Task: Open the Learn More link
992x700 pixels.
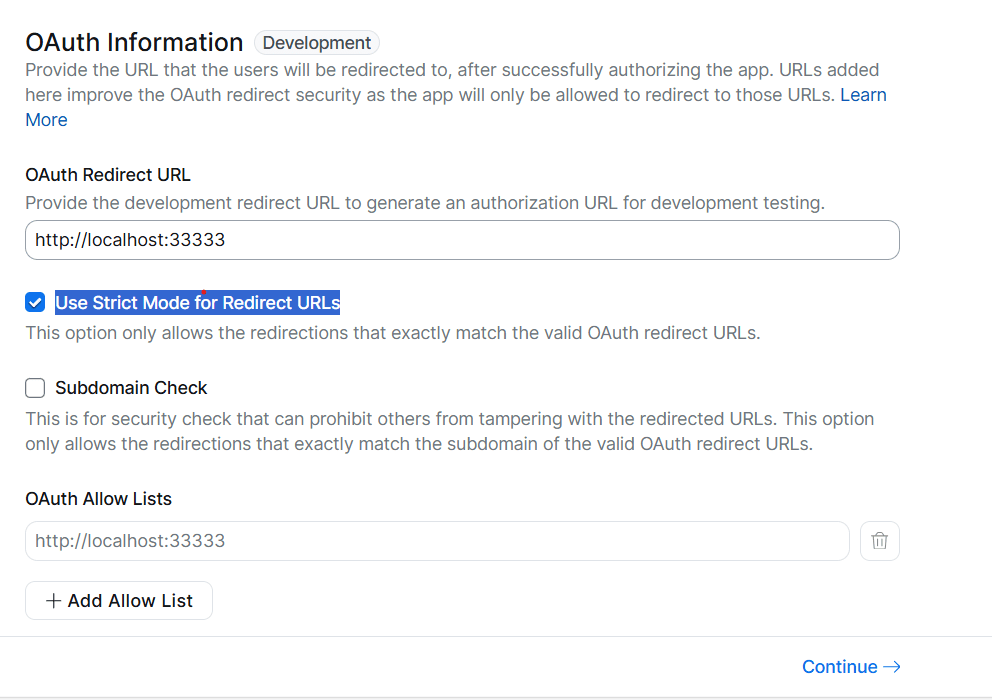Action: point(864,94)
